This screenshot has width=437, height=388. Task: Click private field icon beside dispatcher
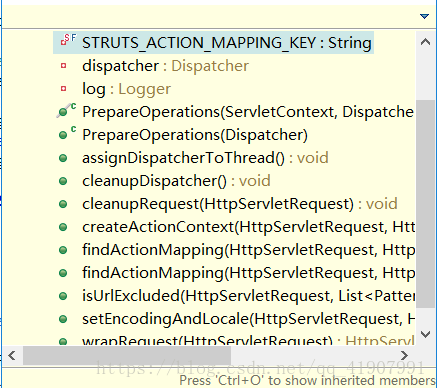pos(63,66)
